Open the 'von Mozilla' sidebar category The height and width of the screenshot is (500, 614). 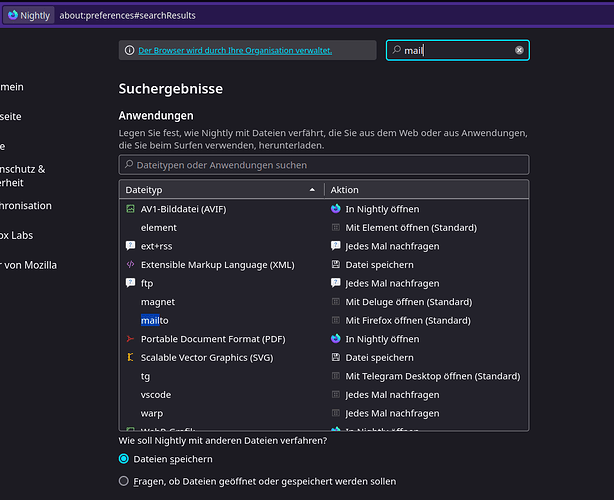(28, 265)
